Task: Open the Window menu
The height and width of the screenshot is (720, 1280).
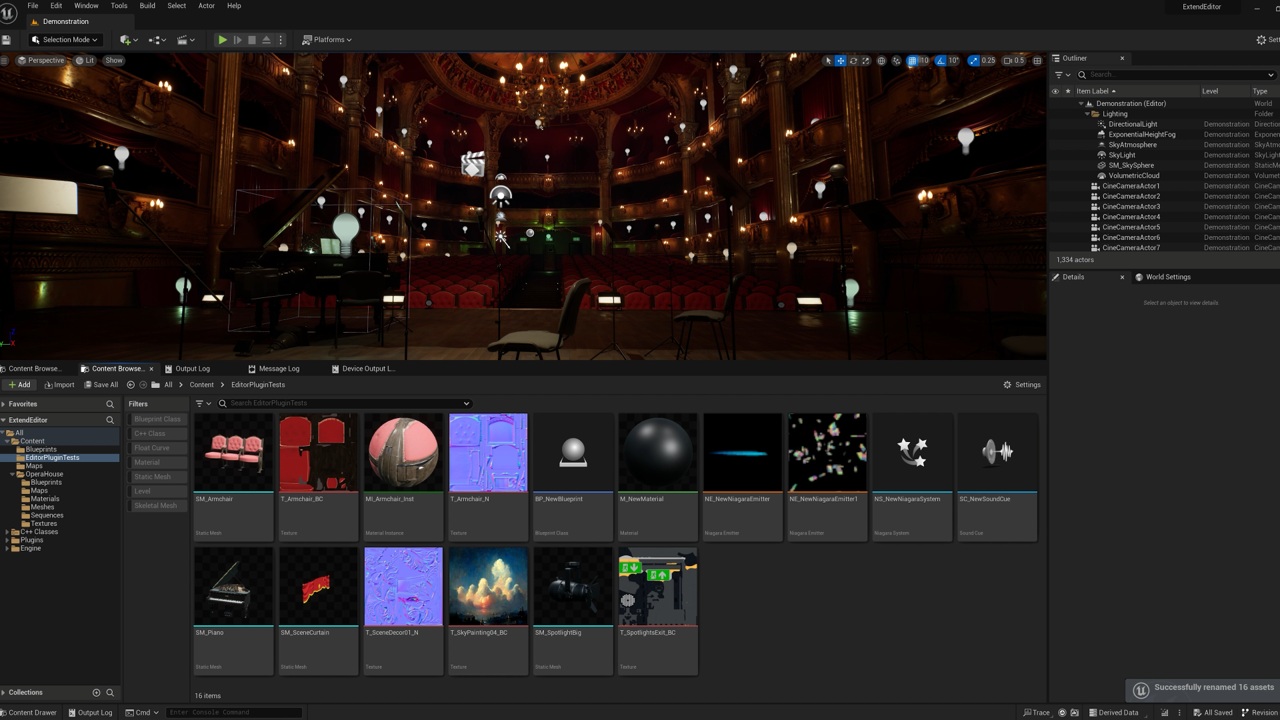Action: 86,6
